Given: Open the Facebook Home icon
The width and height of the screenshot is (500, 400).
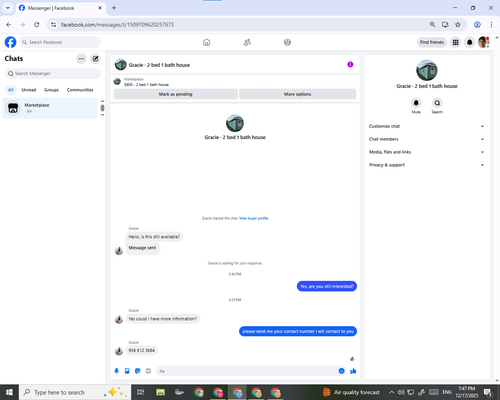Looking at the screenshot, I should (x=206, y=42).
